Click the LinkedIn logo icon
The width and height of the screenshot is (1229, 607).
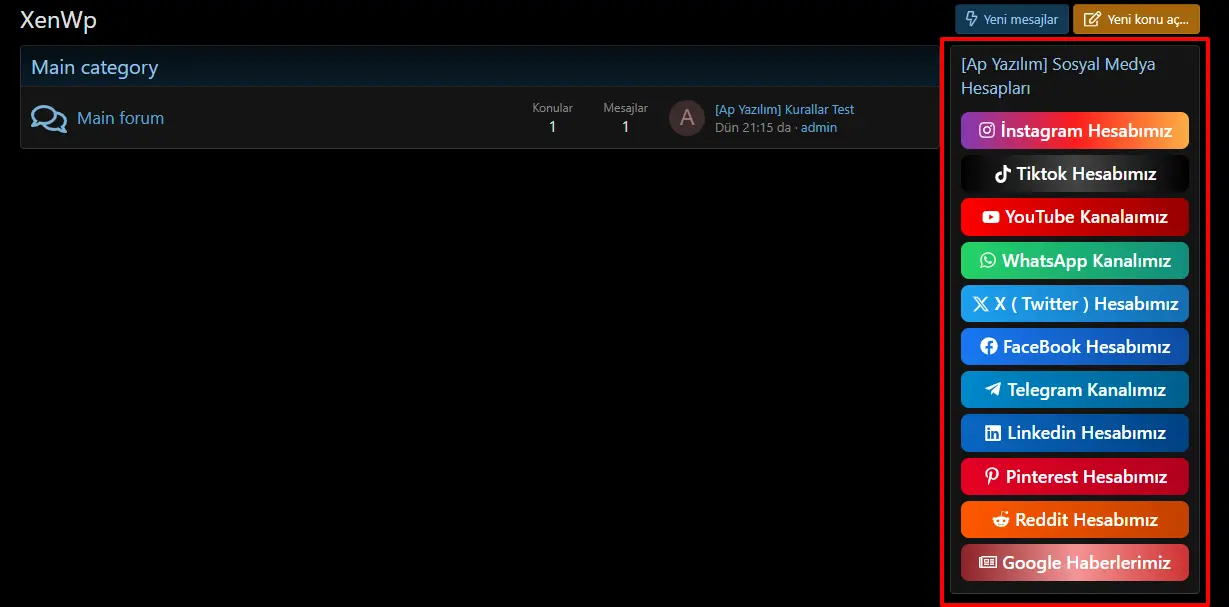point(993,433)
